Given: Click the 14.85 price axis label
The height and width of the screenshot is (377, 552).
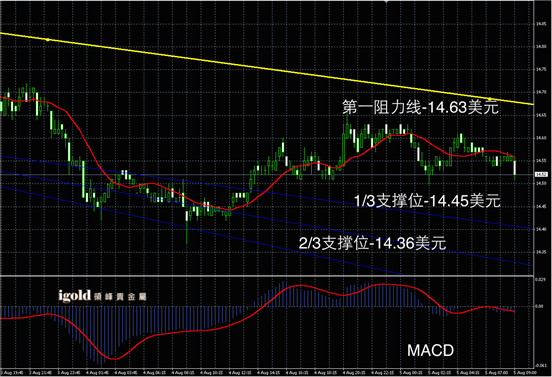Looking at the screenshot, I should pyautogui.click(x=541, y=24).
